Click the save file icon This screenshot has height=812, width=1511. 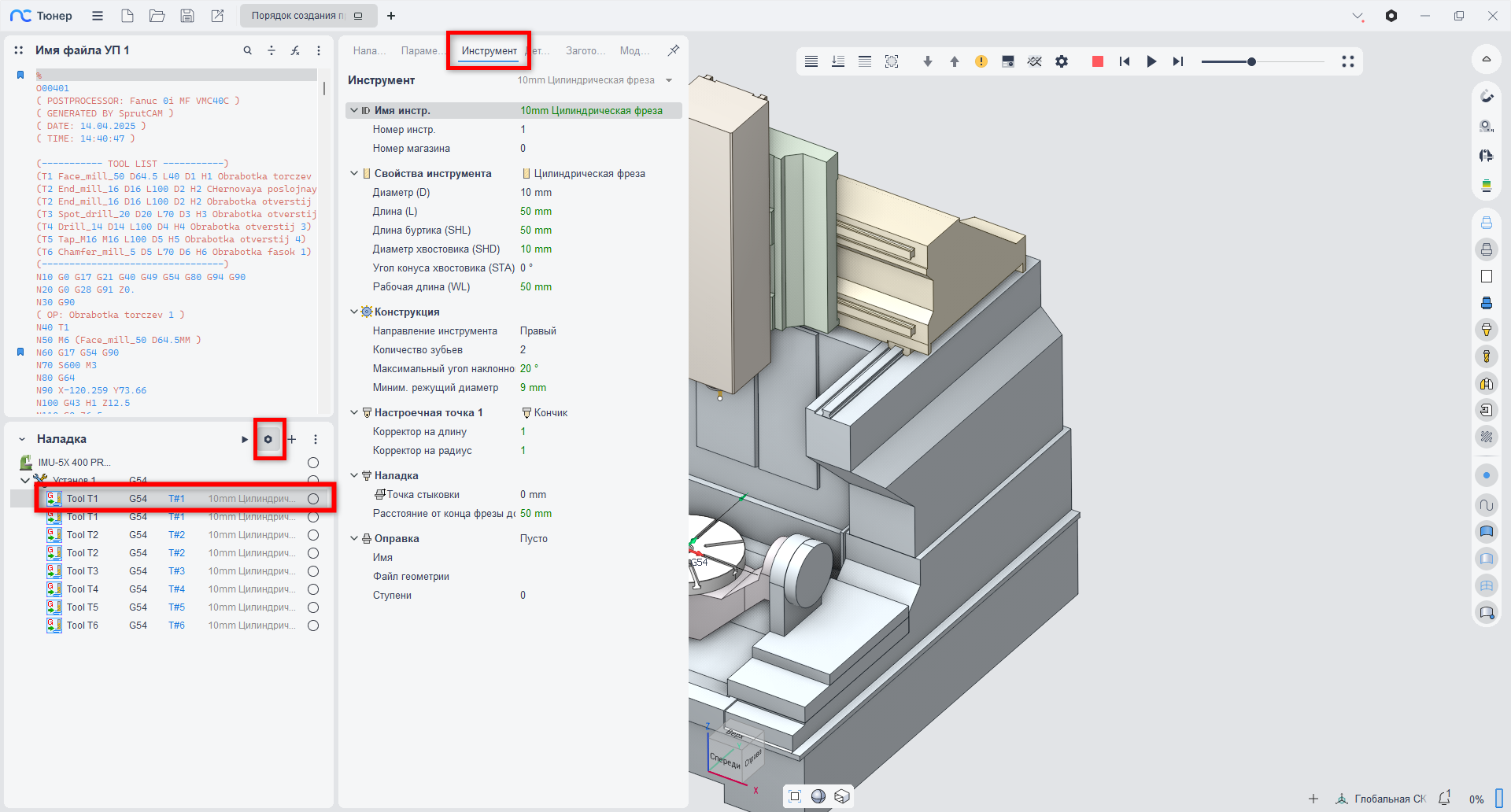click(187, 16)
